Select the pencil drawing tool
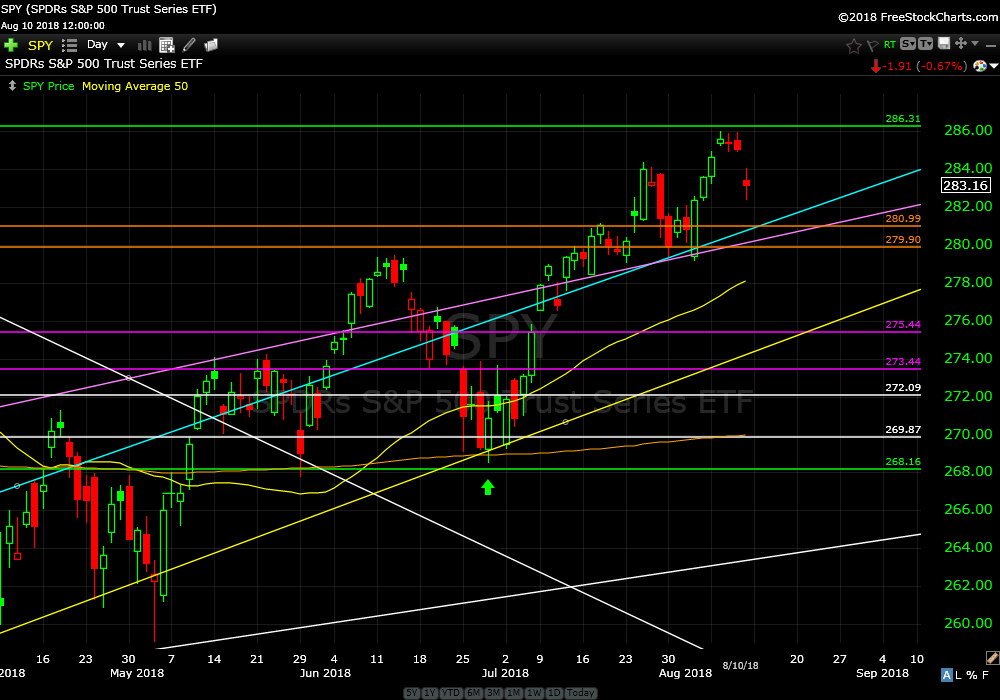 point(189,45)
